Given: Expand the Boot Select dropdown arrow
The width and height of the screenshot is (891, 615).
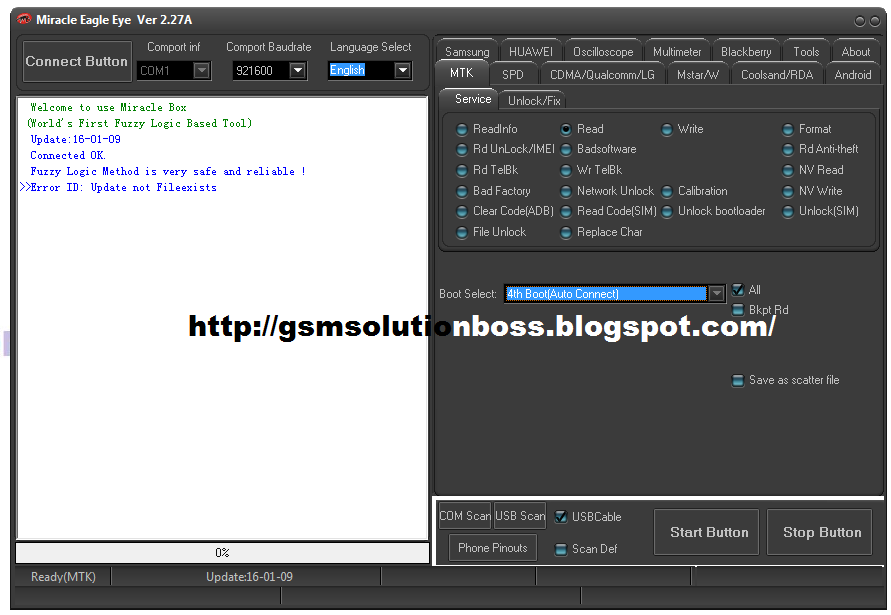Looking at the screenshot, I should pyautogui.click(x=717, y=293).
